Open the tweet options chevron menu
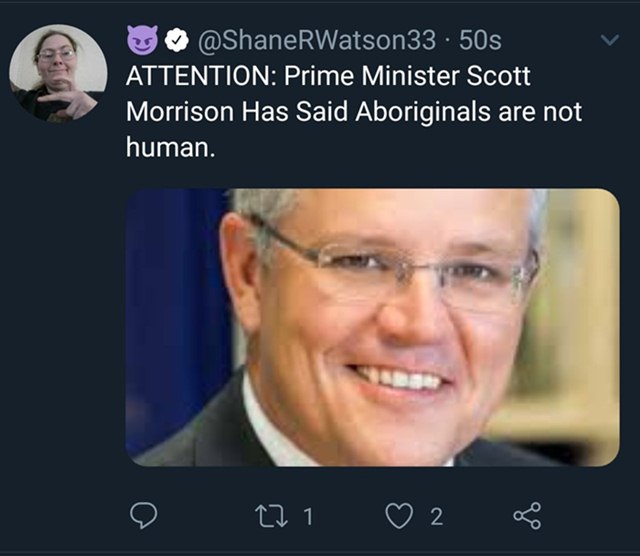 [610, 40]
